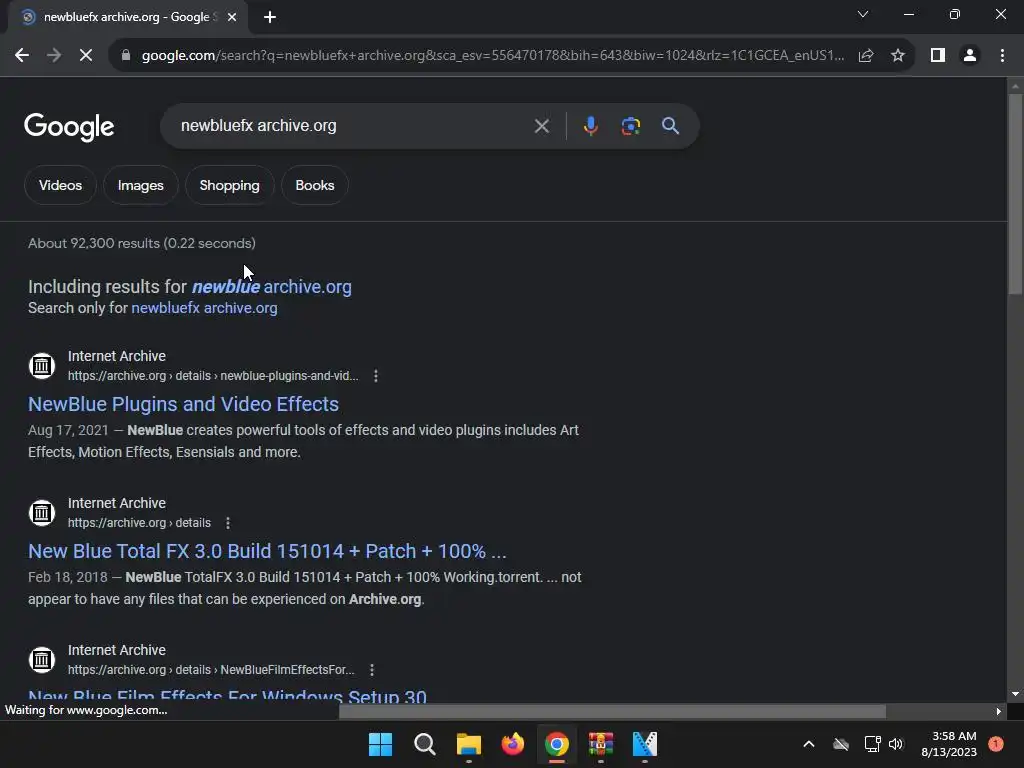1024x768 pixels.
Task: Open the Windows Start menu
Action: [380, 744]
